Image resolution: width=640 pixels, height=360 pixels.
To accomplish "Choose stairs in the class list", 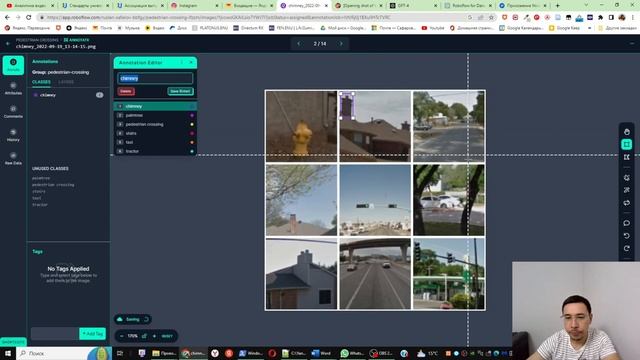I will pos(155,133).
